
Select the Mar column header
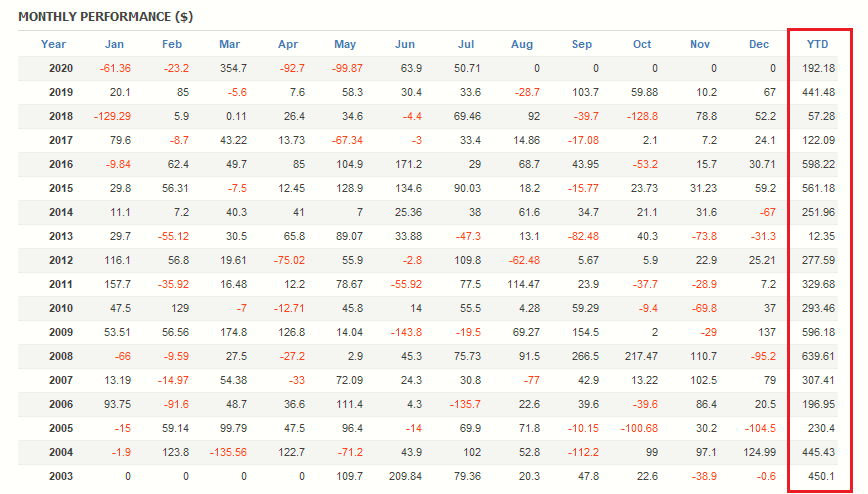pyautogui.click(x=230, y=44)
